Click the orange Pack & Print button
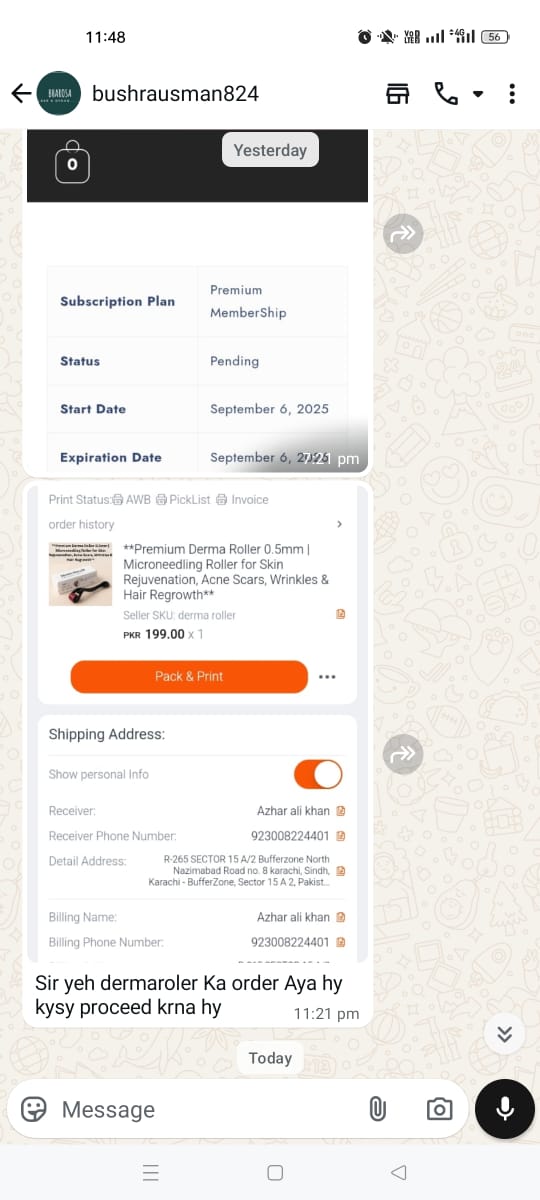540x1200 pixels. (189, 676)
